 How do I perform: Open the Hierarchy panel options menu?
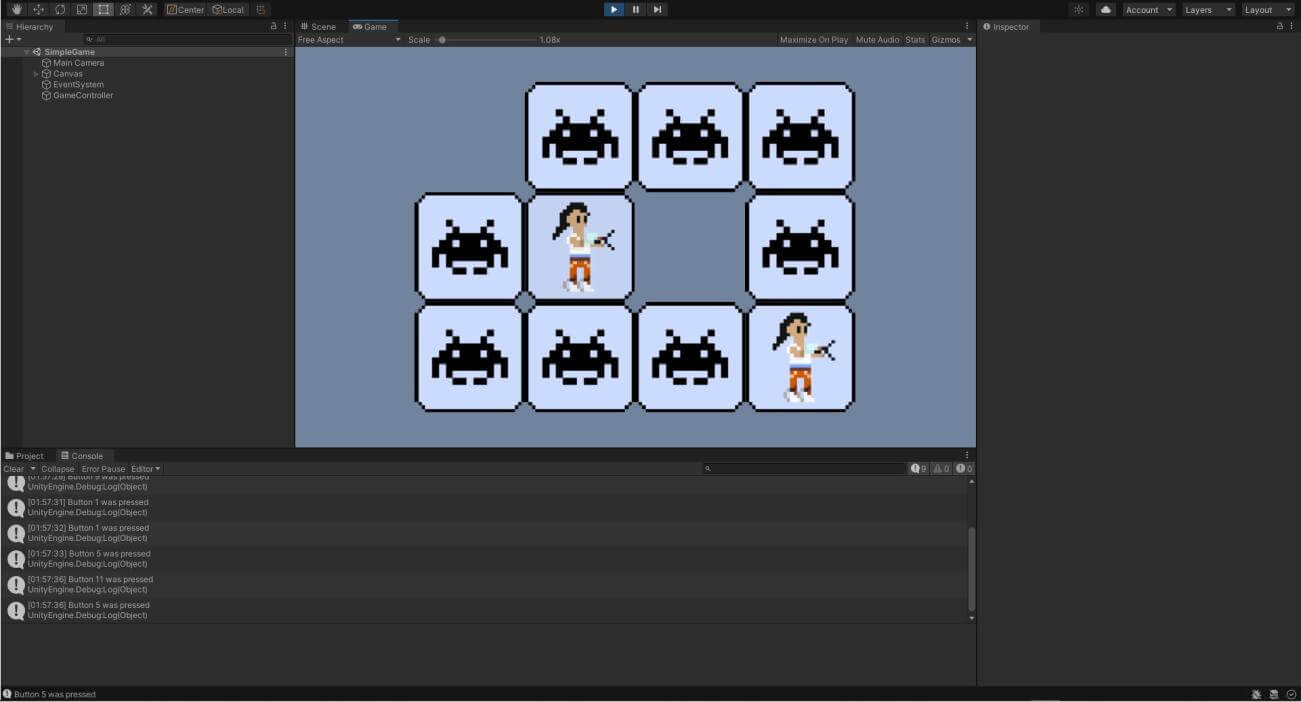click(x=285, y=26)
